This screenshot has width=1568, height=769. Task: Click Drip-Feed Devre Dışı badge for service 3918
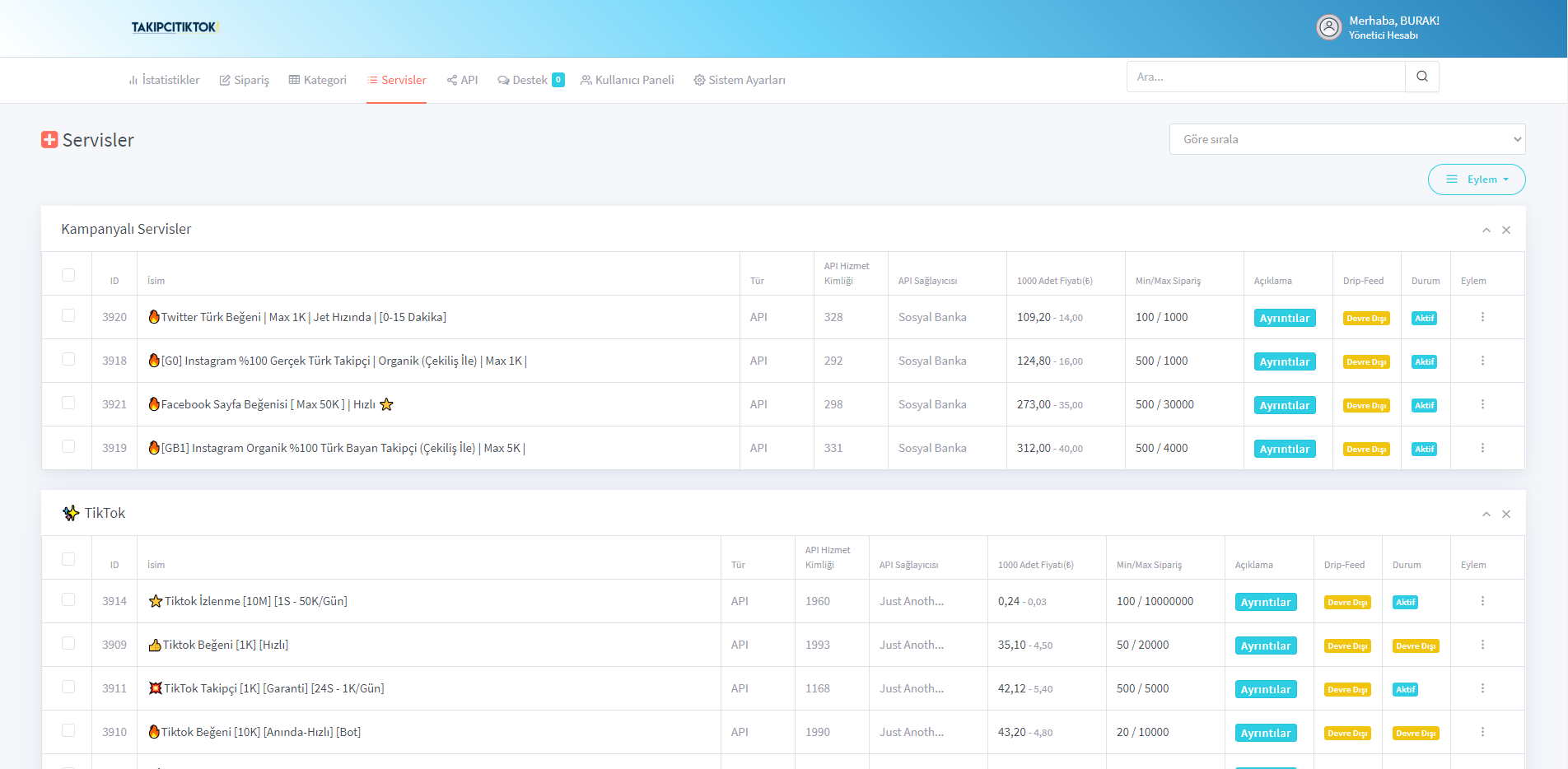pos(1366,361)
